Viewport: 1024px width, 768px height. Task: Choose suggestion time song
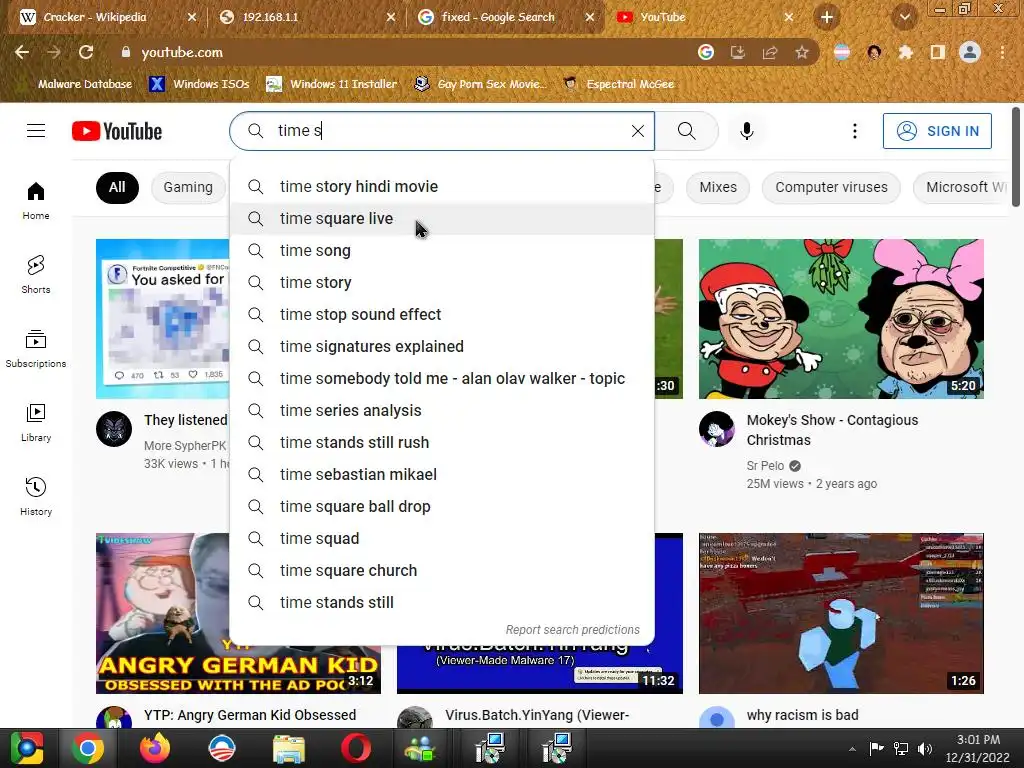pyautogui.click(x=442, y=251)
